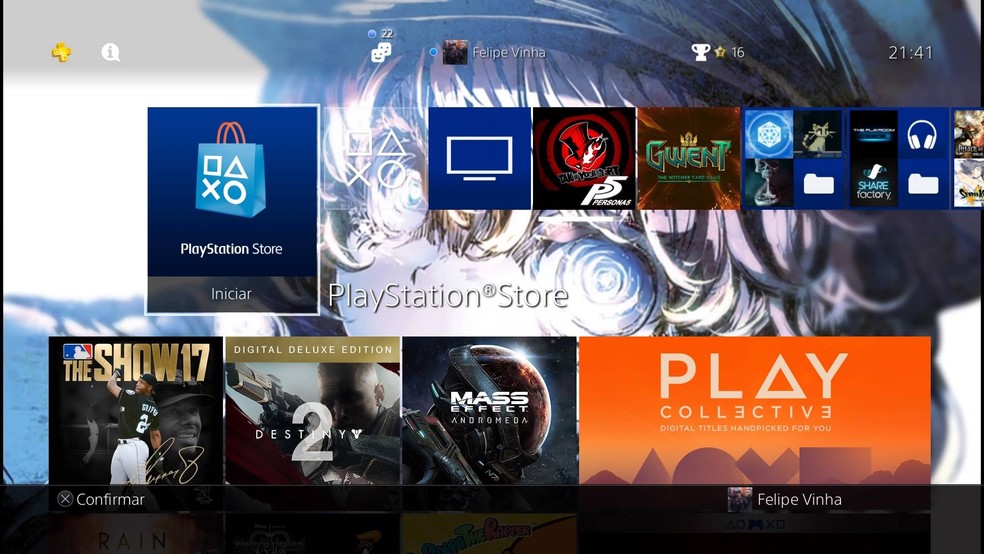Select the blue hexagon app icon in folder

(769, 134)
